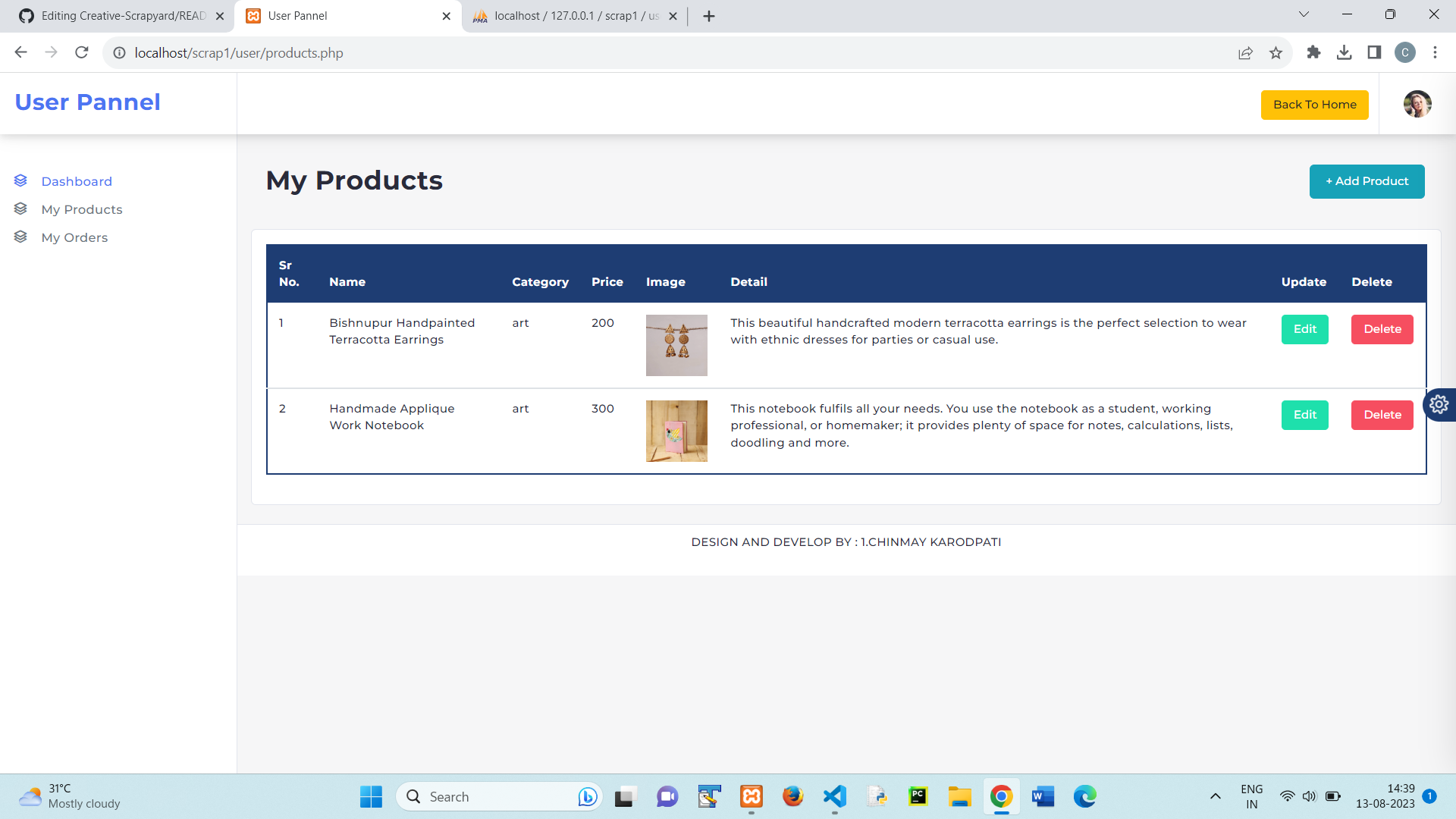Expand hidden tray icons with the up arrow

(1215, 796)
